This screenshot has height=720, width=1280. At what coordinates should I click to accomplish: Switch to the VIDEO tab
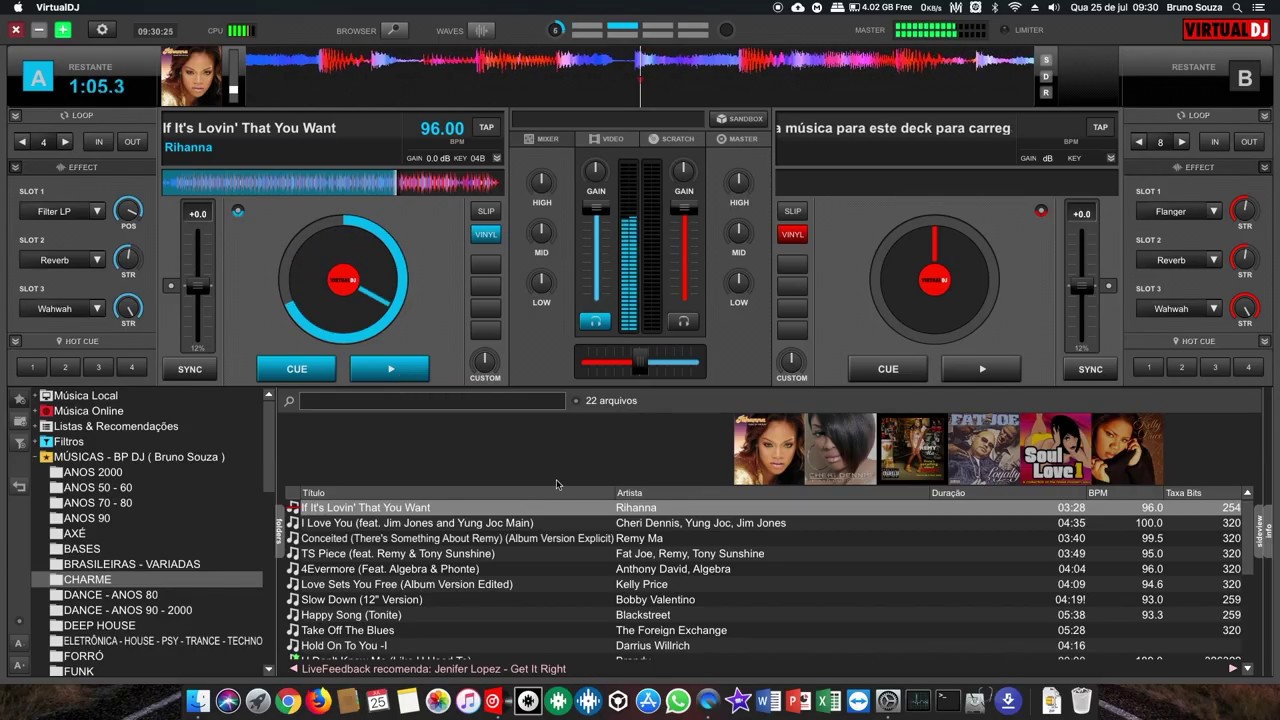tap(606, 139)
